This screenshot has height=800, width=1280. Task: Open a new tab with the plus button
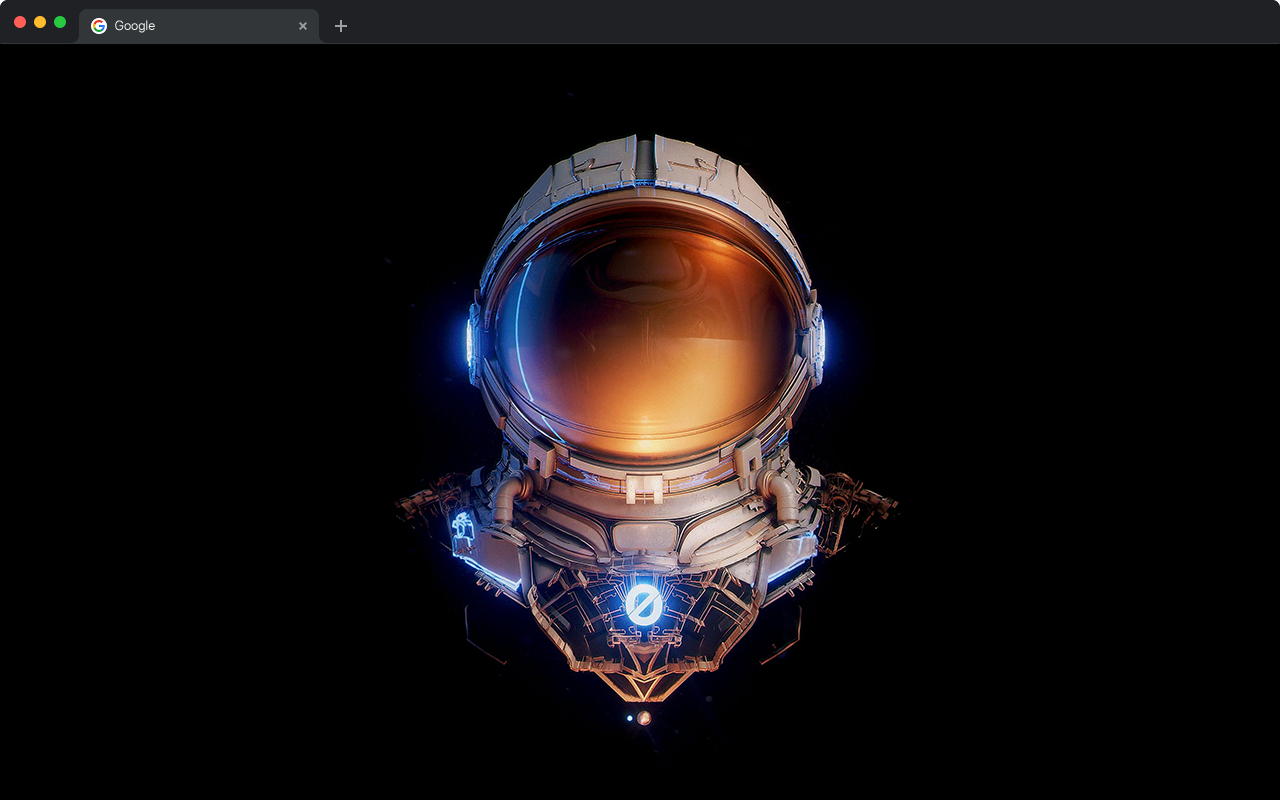coord(341,26)
